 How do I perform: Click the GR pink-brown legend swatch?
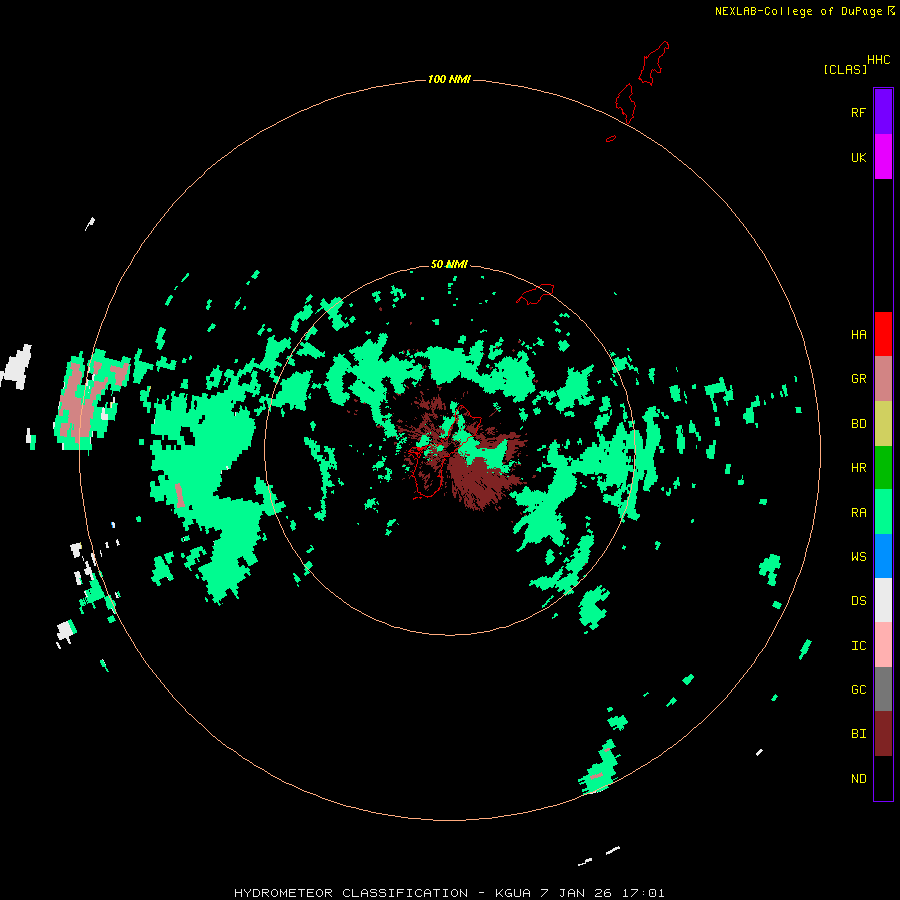(883, 379)
